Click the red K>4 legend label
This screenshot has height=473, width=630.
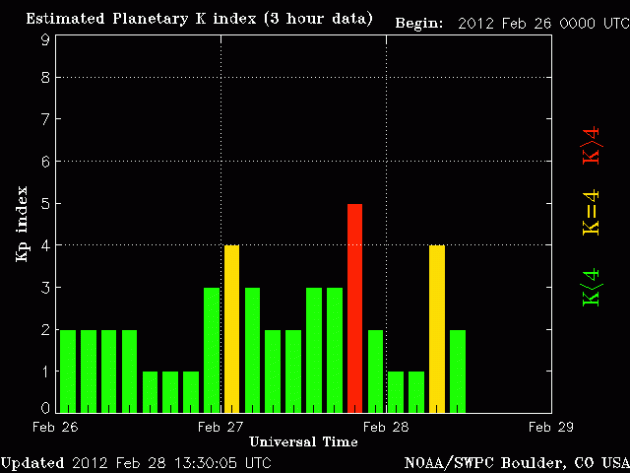(x=592, y=144)
